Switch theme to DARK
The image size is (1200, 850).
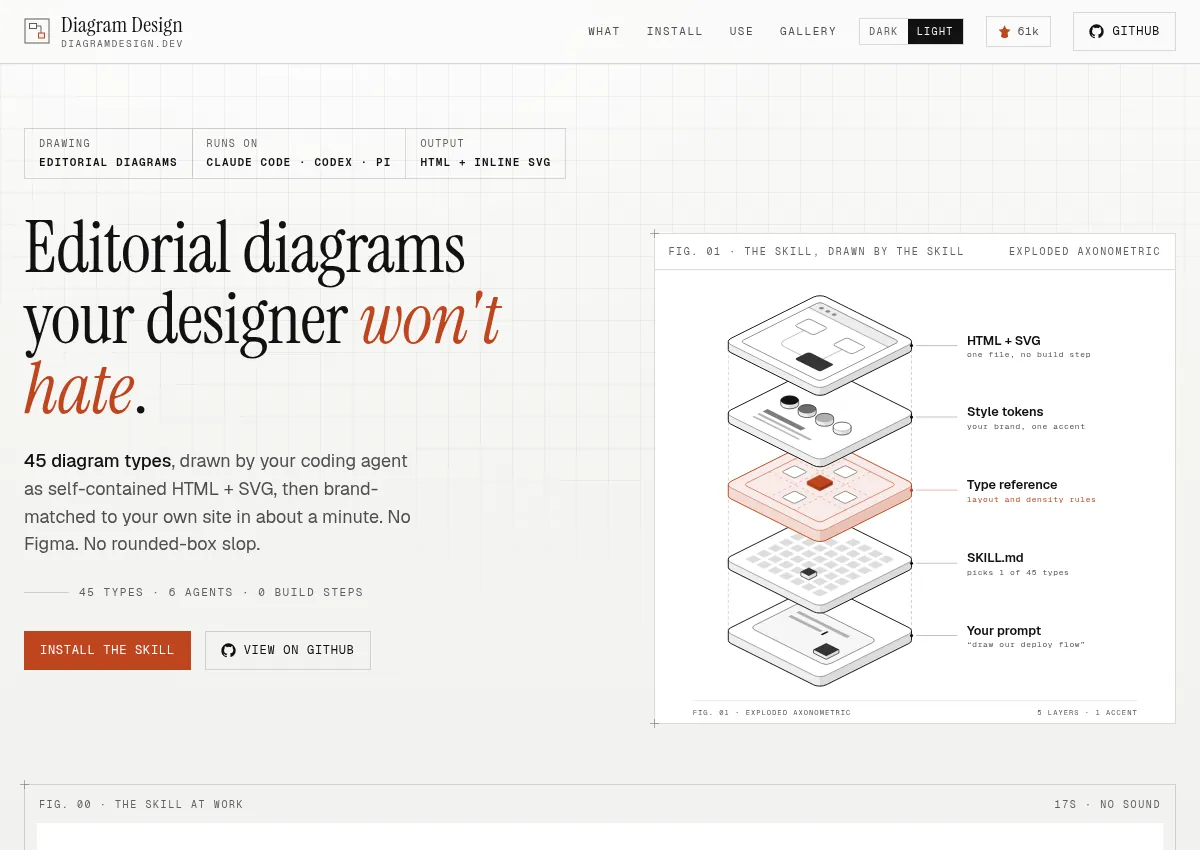click(883, 31)
